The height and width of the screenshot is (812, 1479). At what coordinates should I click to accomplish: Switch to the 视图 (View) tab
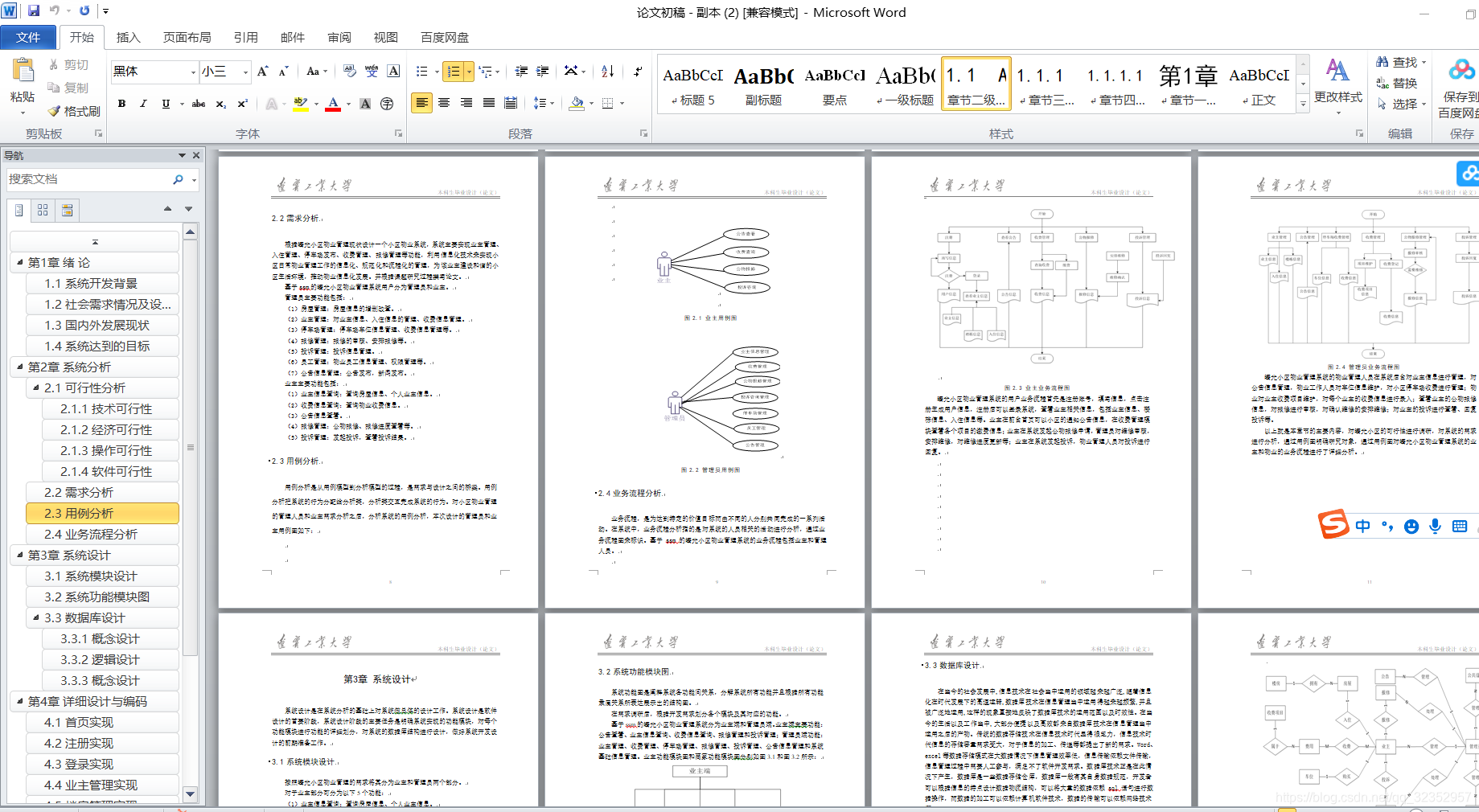385,37
